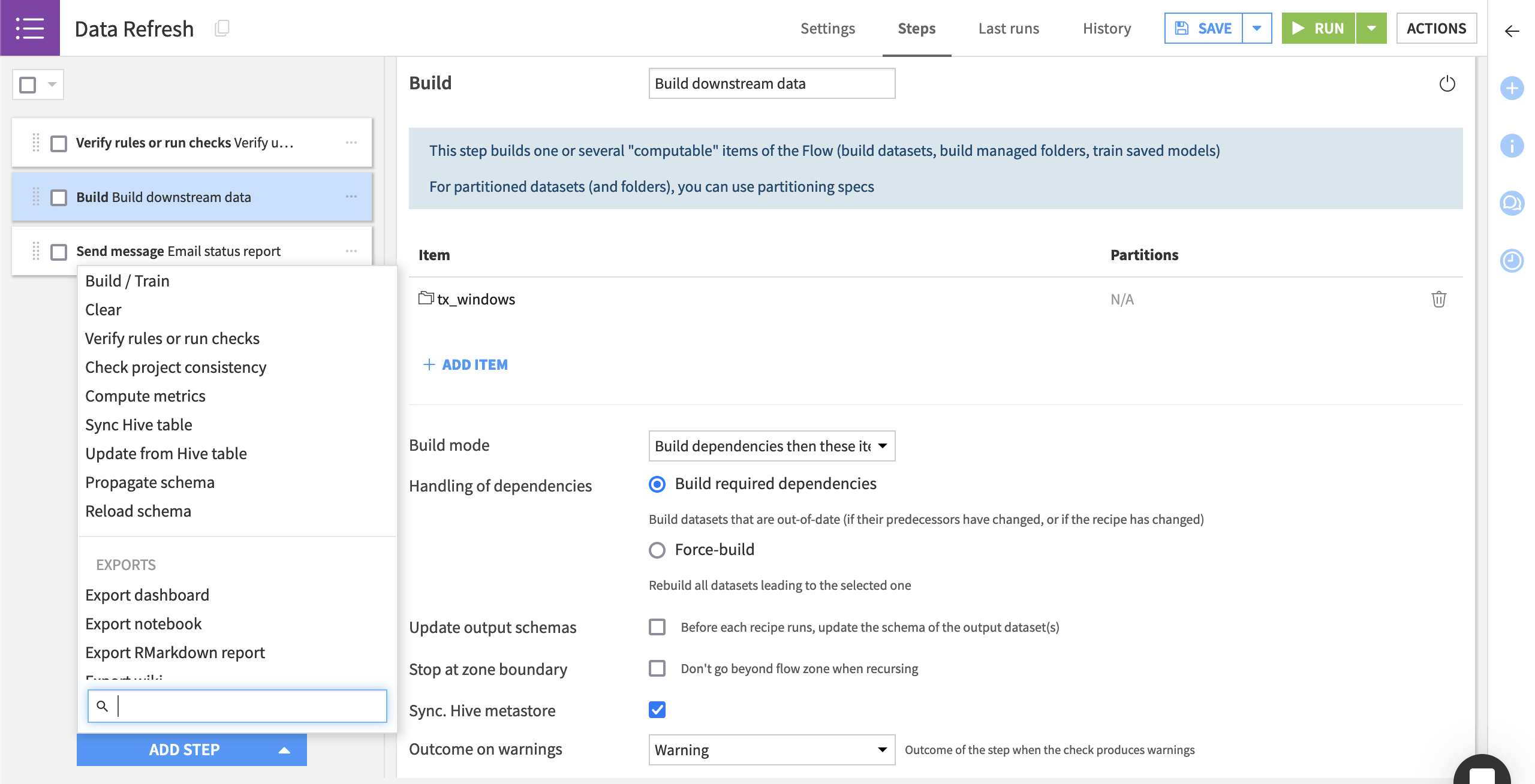The height and width of the screenshot is (784, 1535).
Task: Click the copy icon next to Data Refresh
Action: 222,28
